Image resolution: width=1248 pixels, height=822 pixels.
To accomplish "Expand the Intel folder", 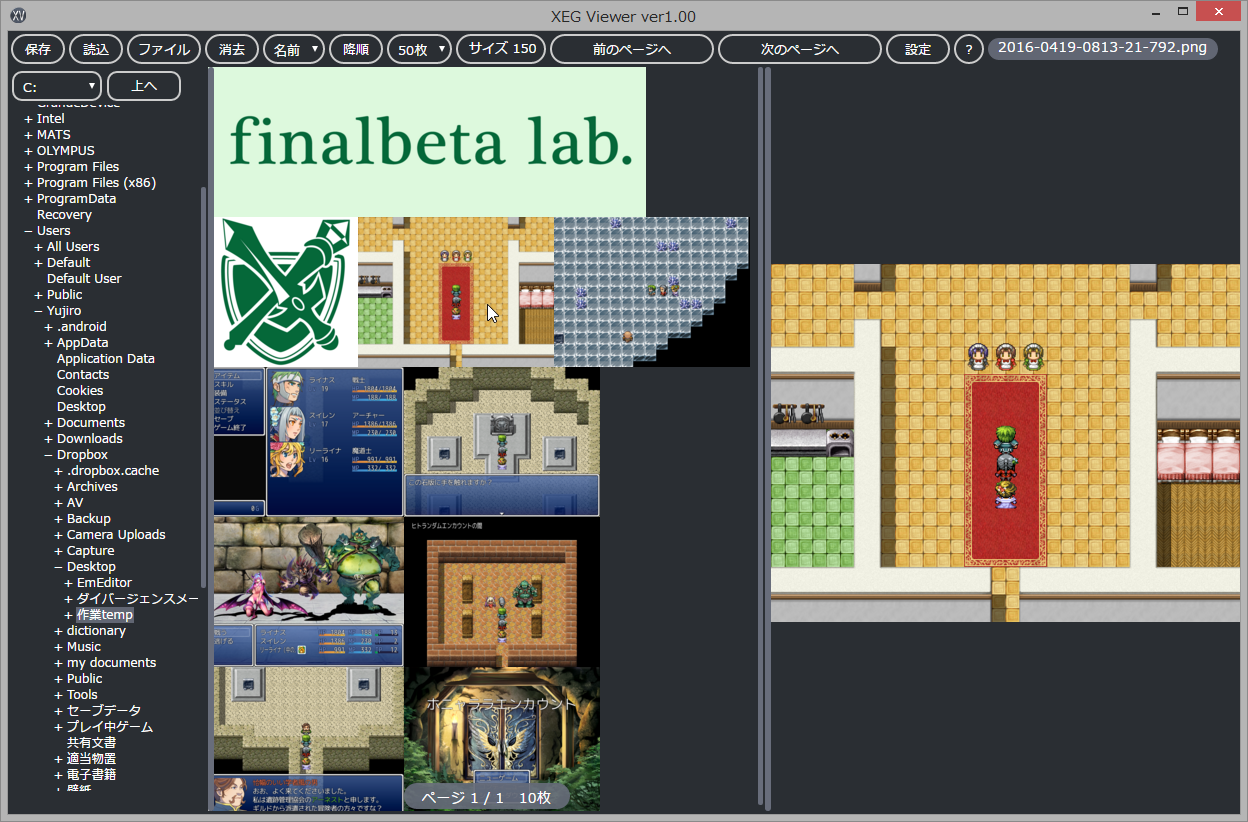I will pos(29,119).
